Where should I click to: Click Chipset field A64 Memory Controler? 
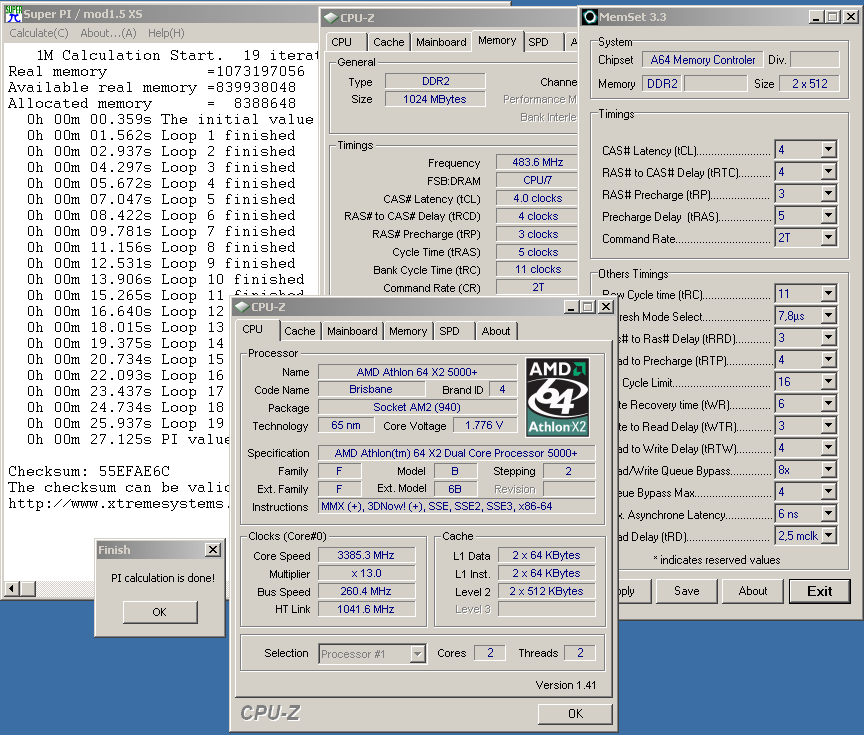tap(703, 60)
